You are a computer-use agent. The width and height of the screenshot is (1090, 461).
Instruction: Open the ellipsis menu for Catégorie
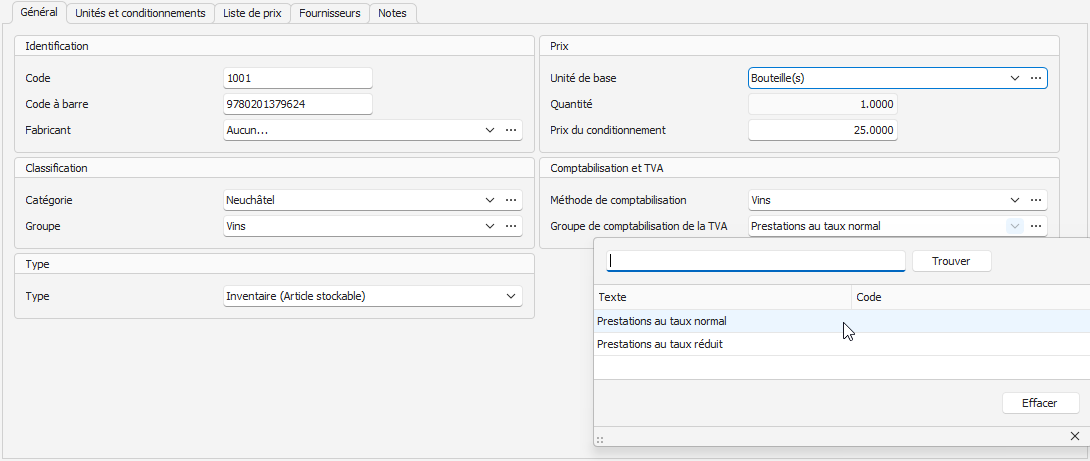[x=511, y=200]
